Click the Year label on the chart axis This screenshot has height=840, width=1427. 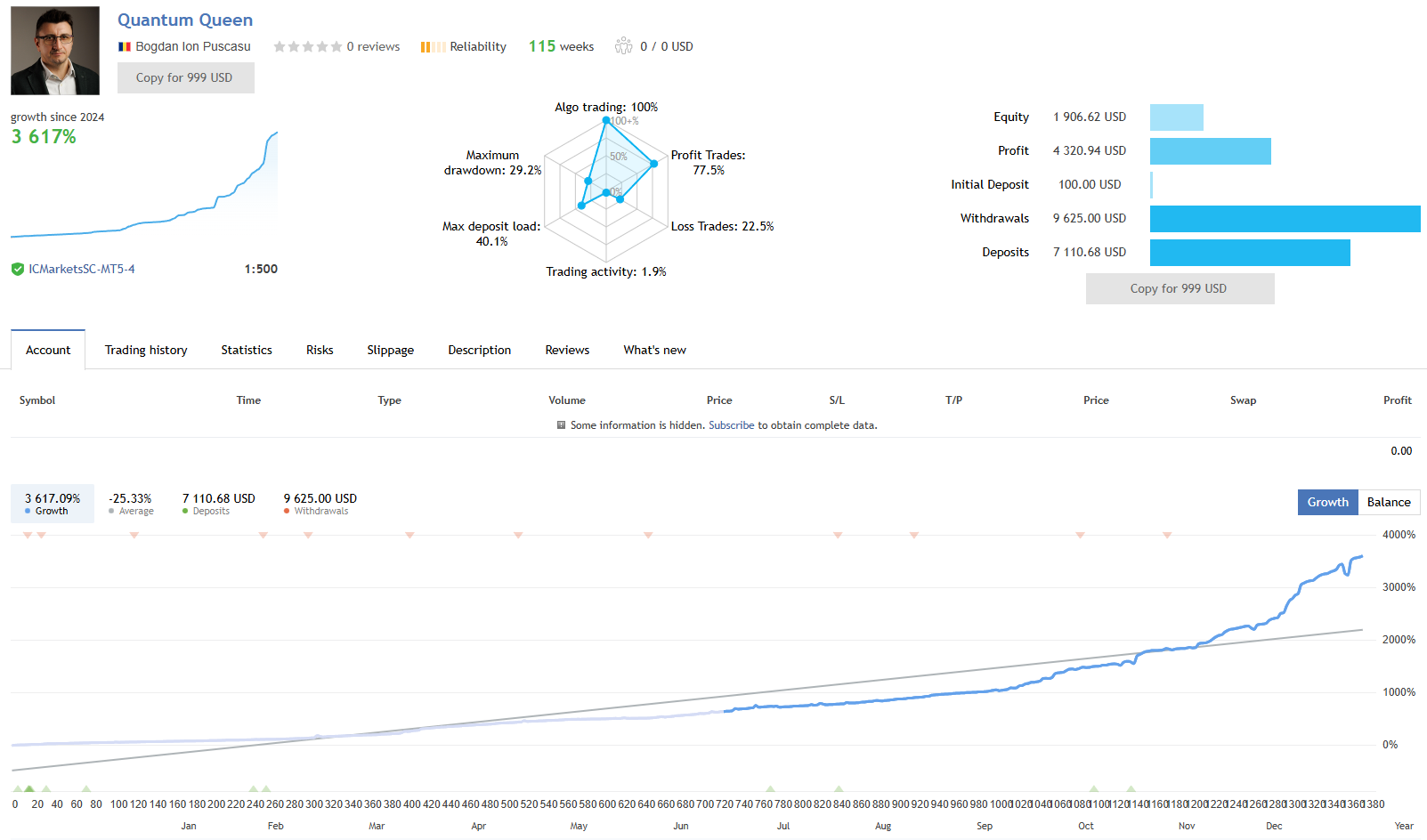(1404, 826)
